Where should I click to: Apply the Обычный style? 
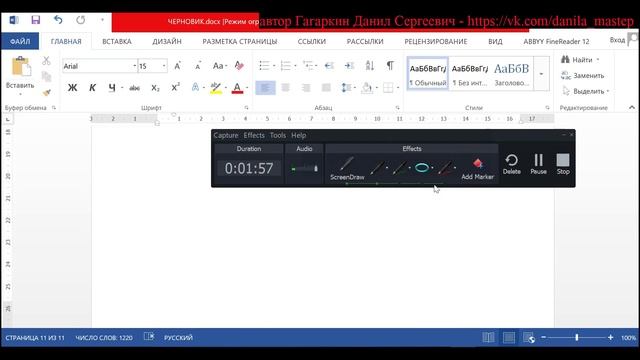coord(428,74)
